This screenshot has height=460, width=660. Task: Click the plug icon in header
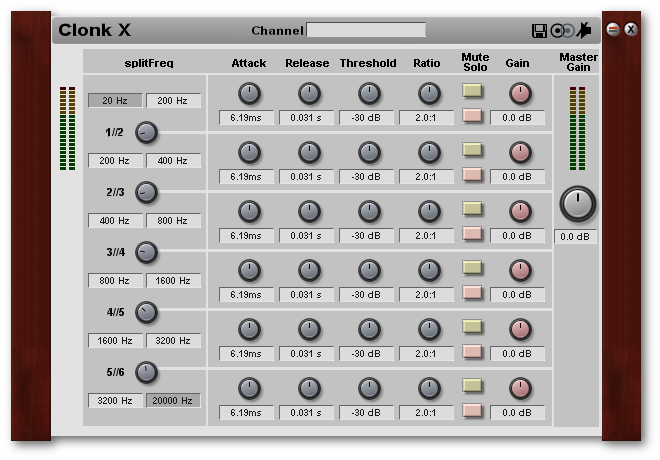[x=582, y=30]
